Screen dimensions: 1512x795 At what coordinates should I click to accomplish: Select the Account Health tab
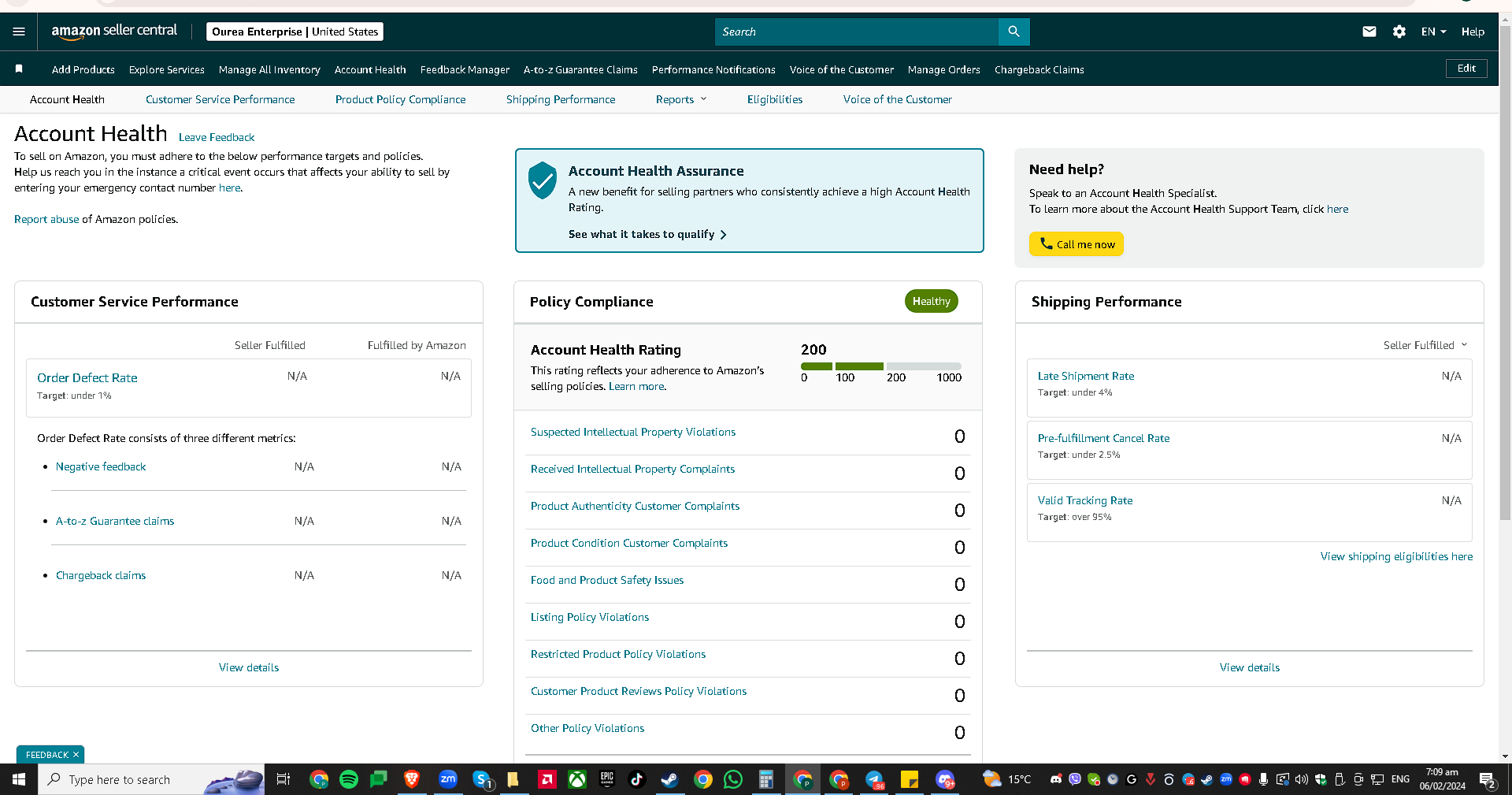67,99
